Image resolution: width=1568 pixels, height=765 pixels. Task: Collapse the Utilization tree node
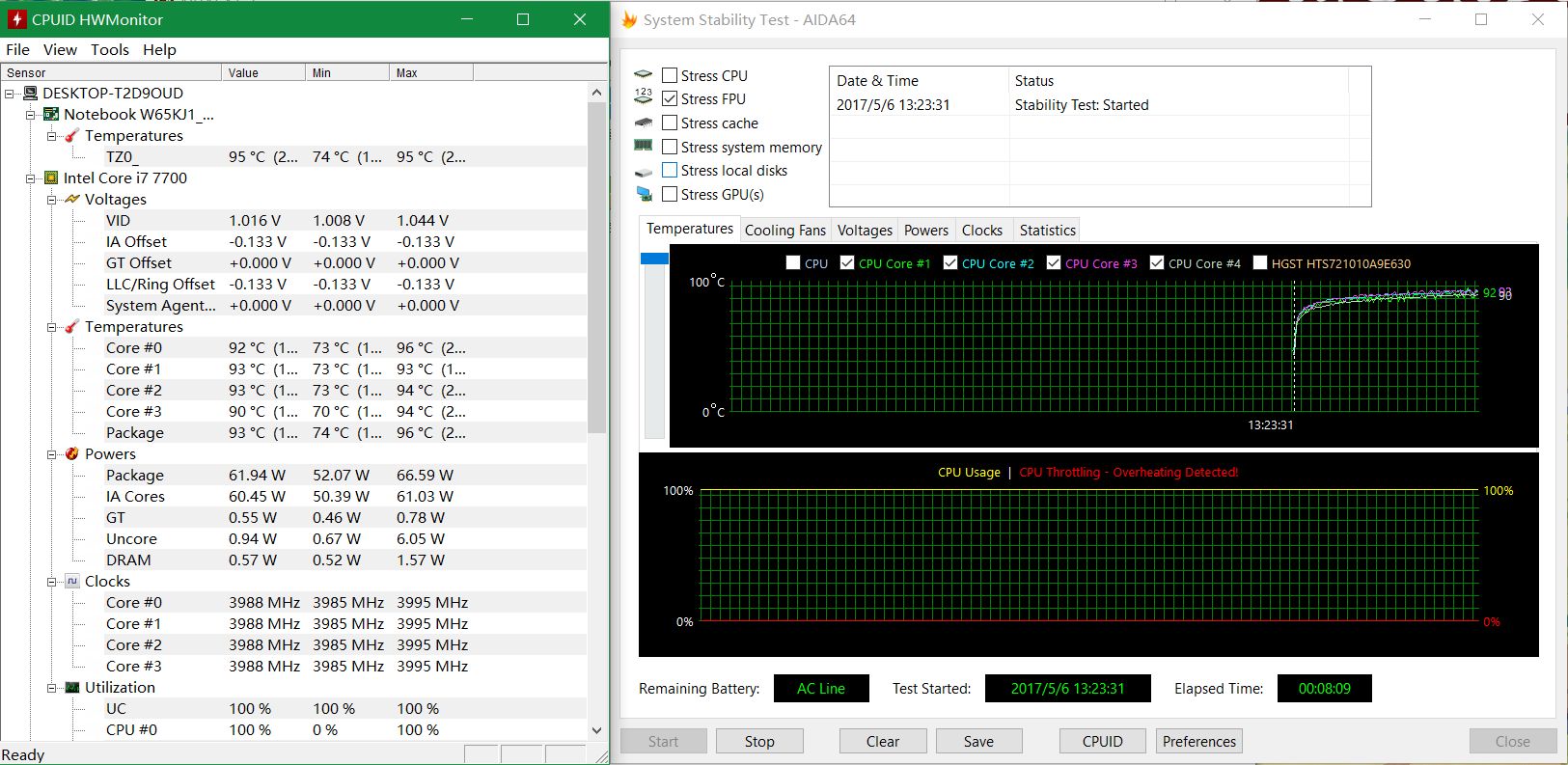(x=52, y=688)
